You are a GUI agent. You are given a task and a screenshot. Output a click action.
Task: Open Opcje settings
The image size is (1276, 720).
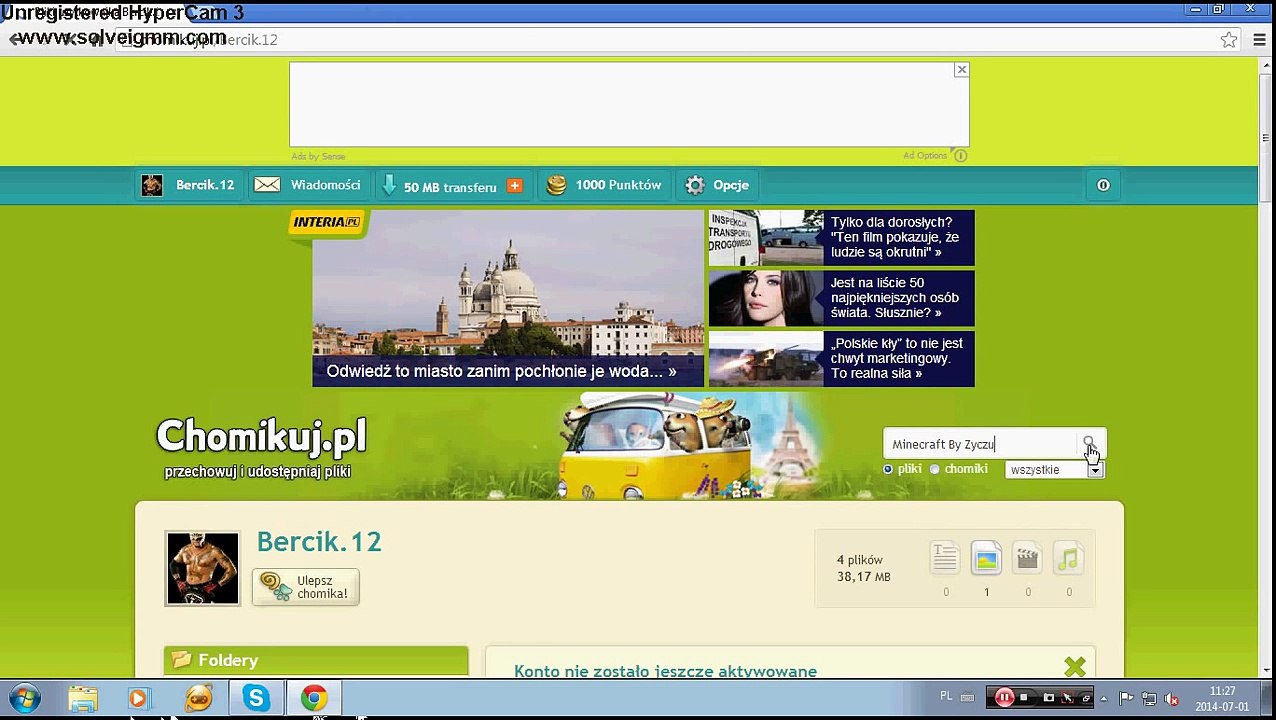tap(717, 185)
